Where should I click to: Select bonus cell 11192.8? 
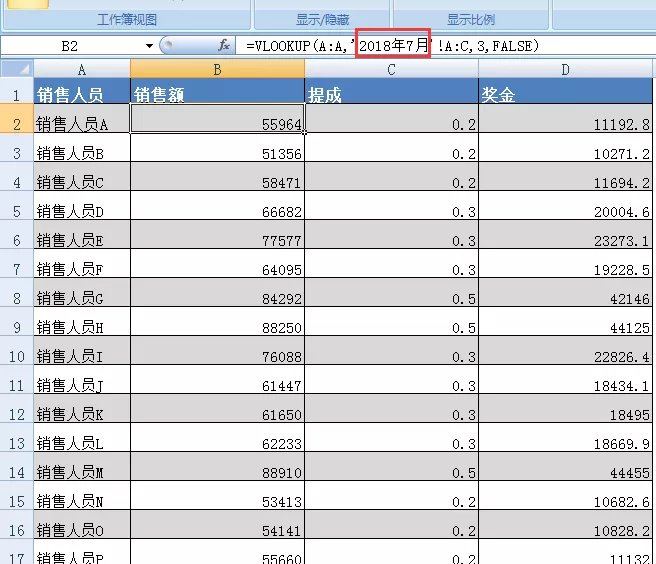click(565, 119)
